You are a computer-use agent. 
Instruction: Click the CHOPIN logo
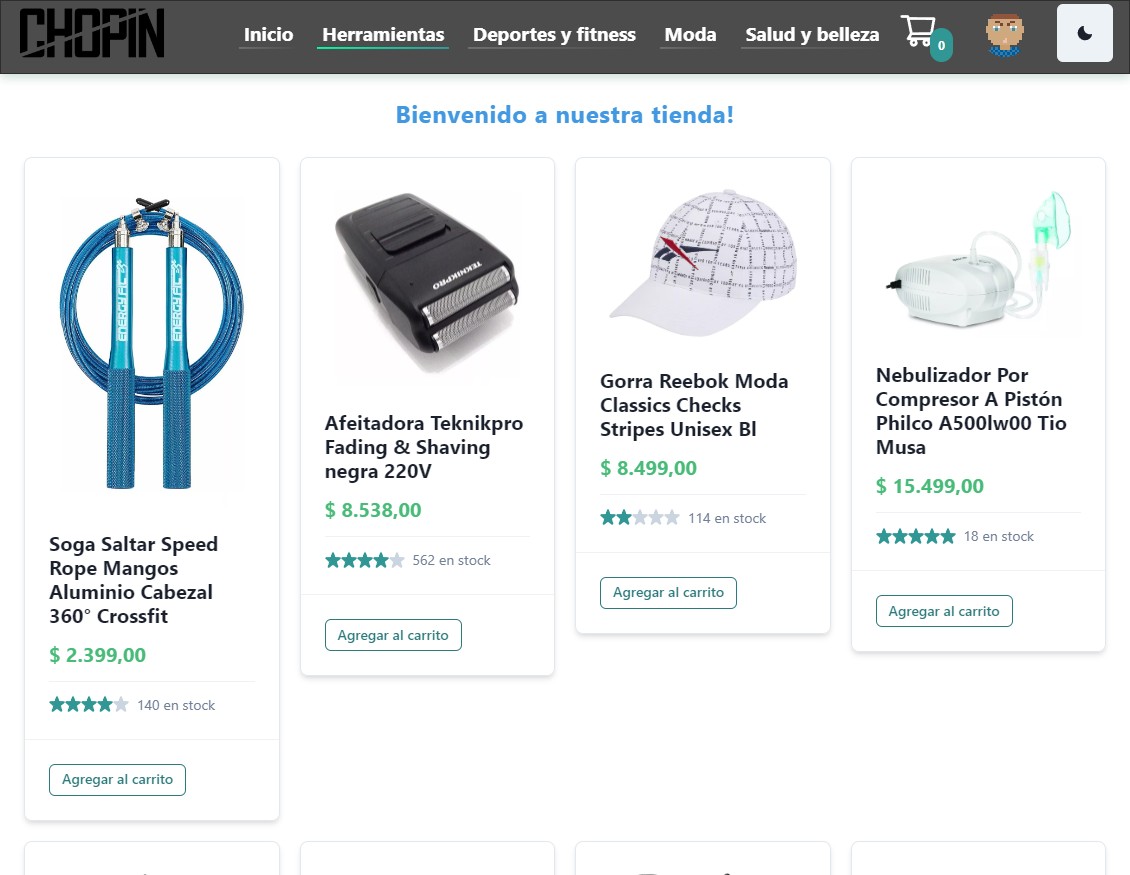point(92,33)
